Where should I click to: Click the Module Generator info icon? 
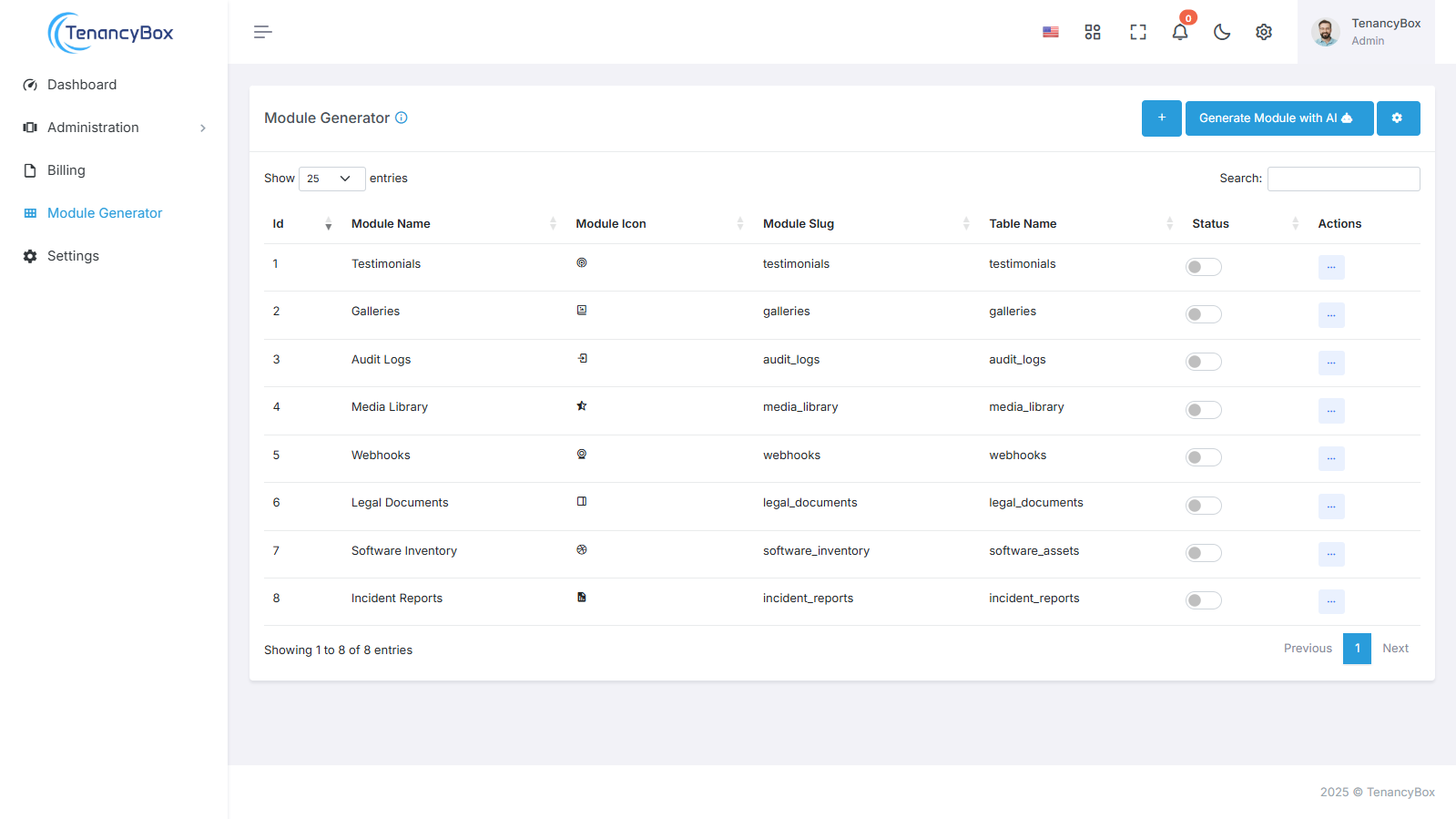point(402,118)
